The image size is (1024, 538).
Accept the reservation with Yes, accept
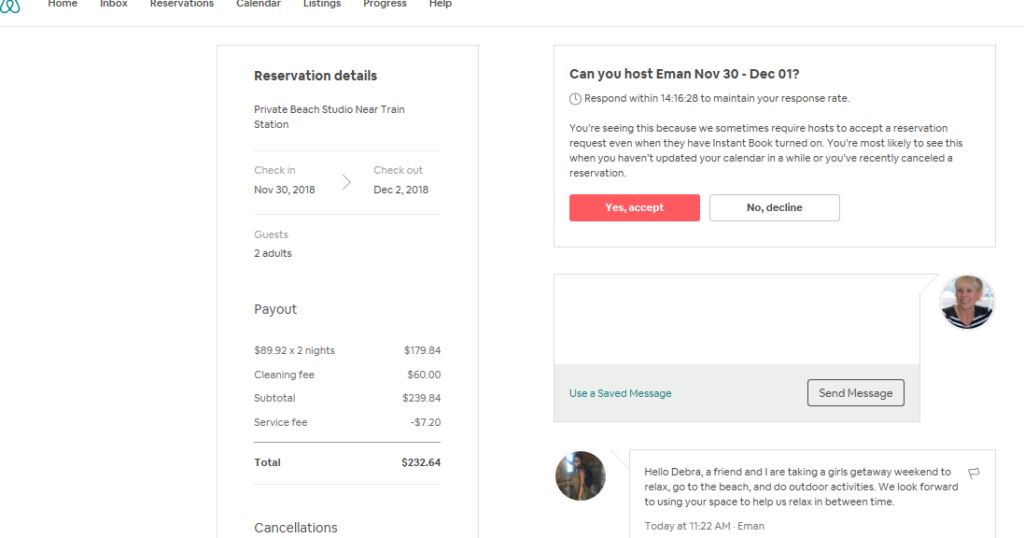(x=634, y=208)
